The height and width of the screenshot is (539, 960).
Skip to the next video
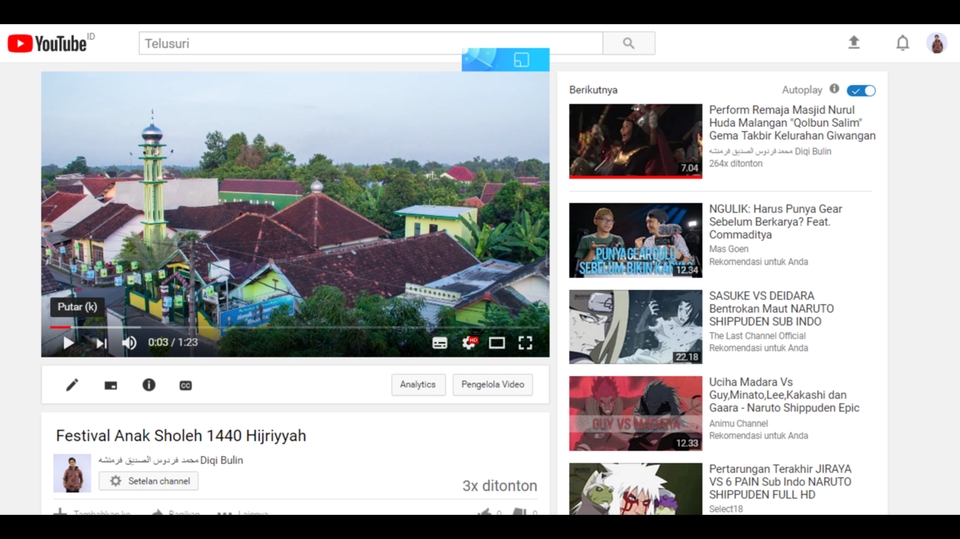(101, 344)
